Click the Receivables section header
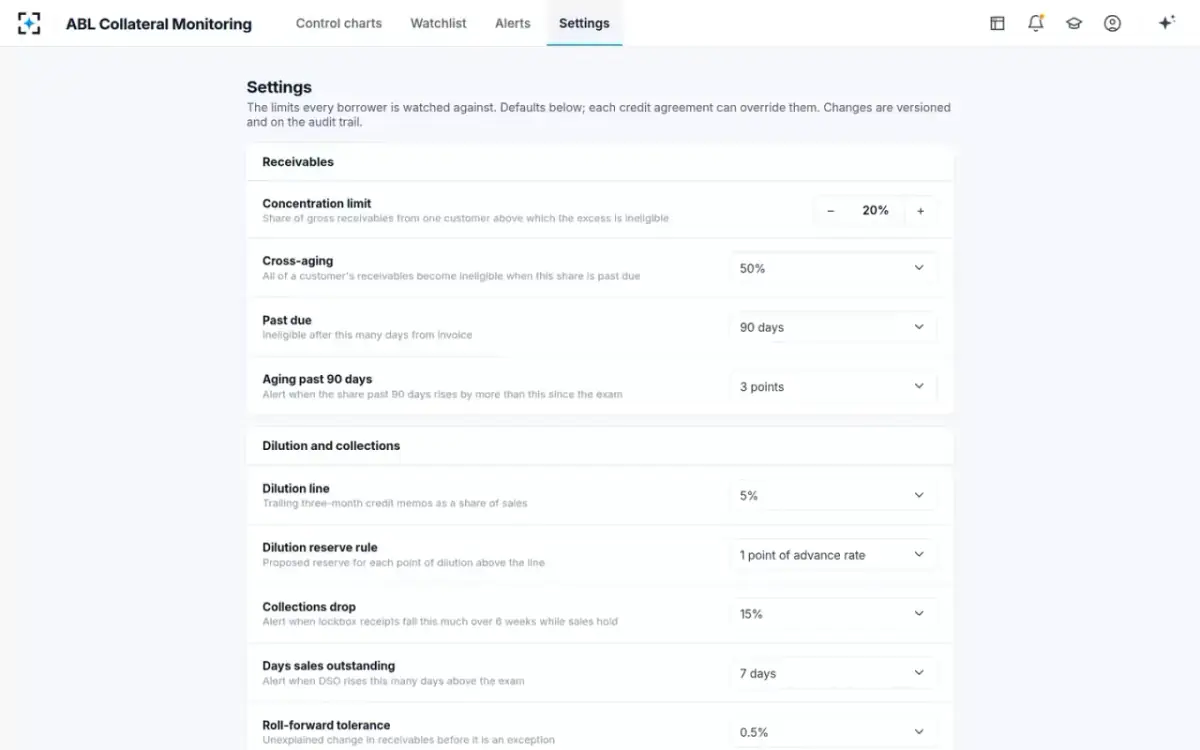Image resolution: width=1200 pixels, height=750 pixels. tap(298, 162)
